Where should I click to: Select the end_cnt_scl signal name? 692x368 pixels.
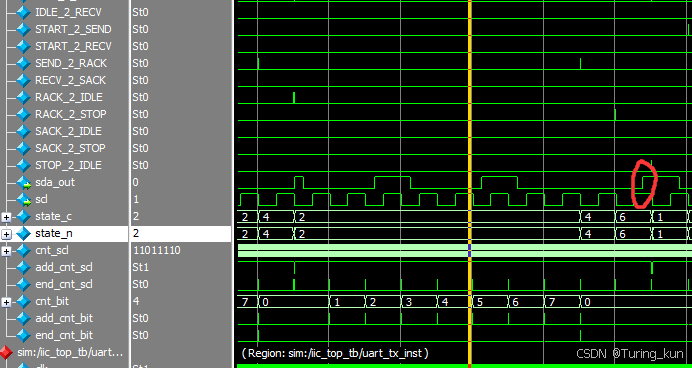click(64, 284)
